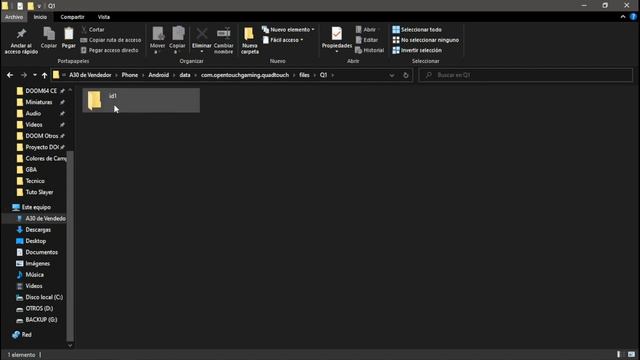This screenshot has height=360, width=640.
Task: Click the Copiar clipboard icon
Action: (49, 38)
